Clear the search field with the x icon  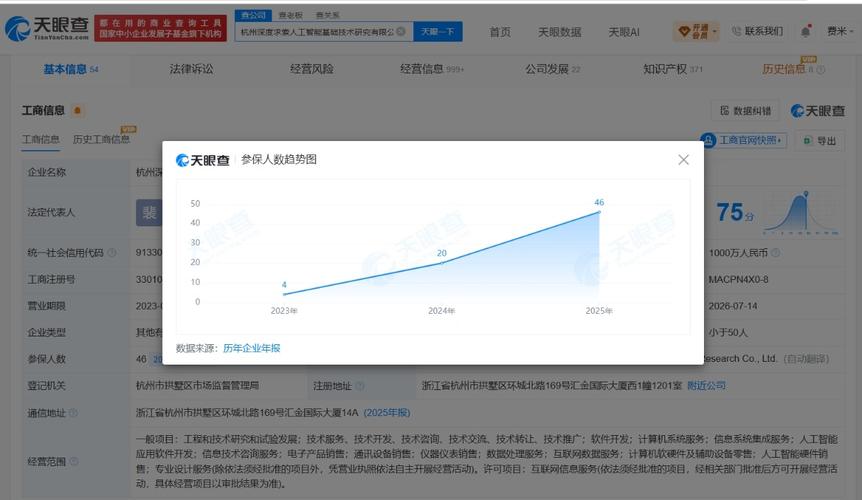coord(401,31)
